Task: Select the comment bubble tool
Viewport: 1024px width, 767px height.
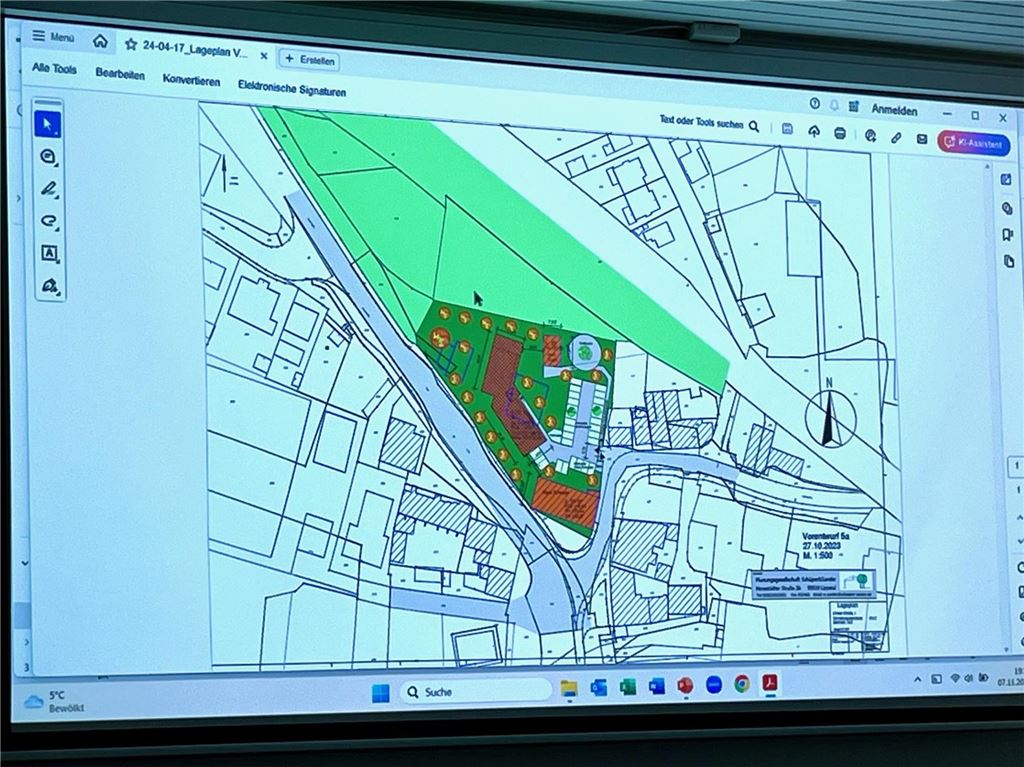Action: point(48,157)
